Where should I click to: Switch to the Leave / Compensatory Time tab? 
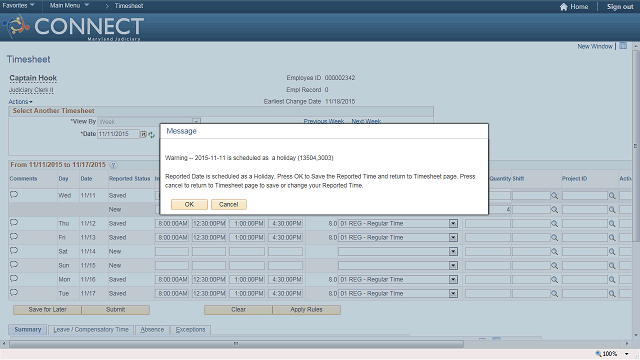click(x=91, y=329)
